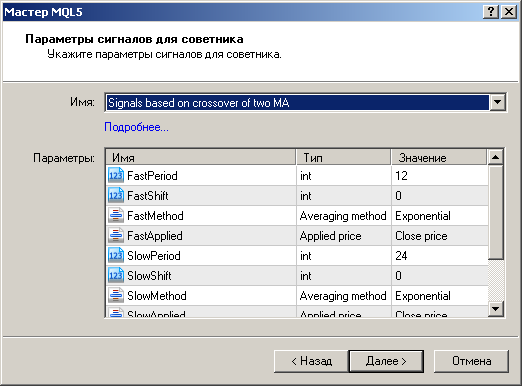
Task: Edit the SlowShift value 0
Action: pyautogui.click(x=440, y=276)
